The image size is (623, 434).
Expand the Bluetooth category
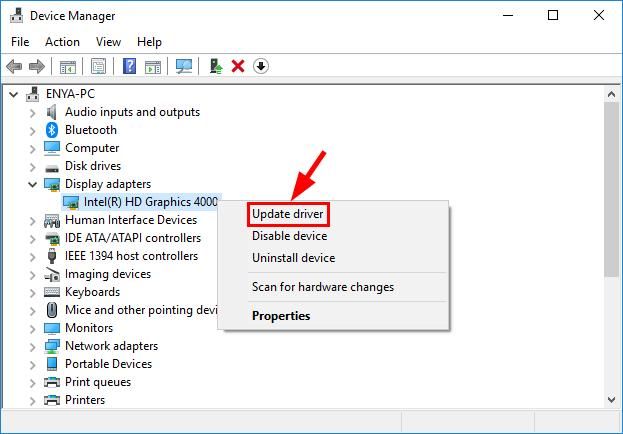(x=32, y=130)
